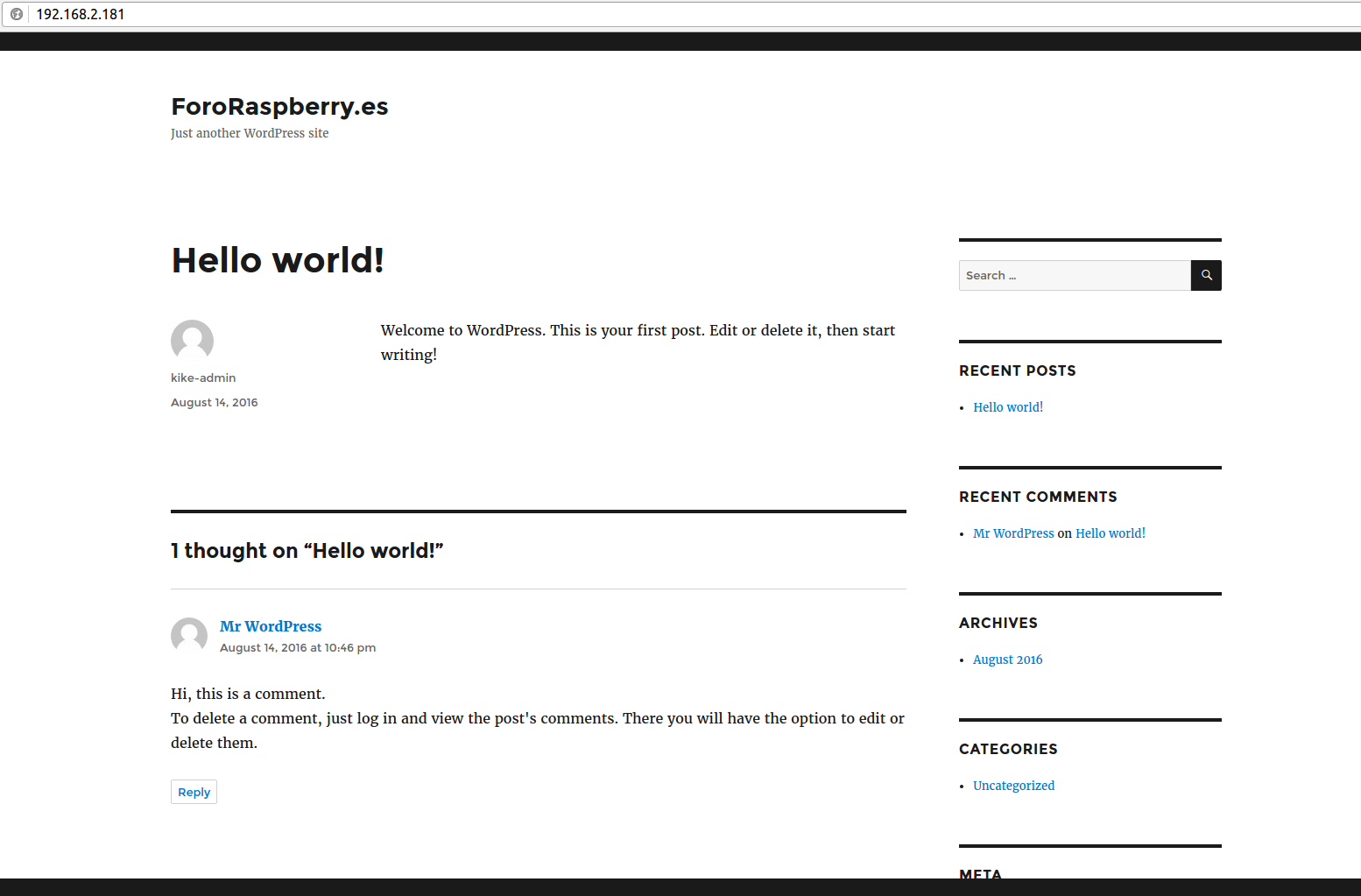This screenshot has height=896, width=1361.
Task: Click Mr WordPress commenter avatar
Action: point(189,635)
